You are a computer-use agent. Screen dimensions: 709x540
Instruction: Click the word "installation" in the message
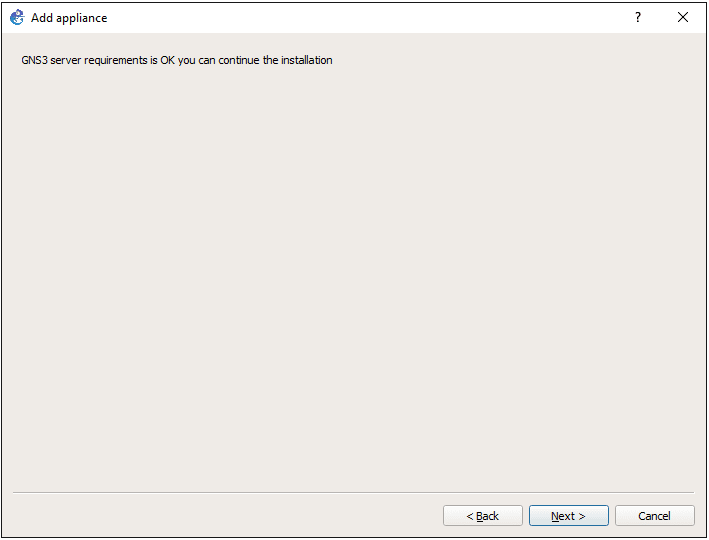[306, 60]
